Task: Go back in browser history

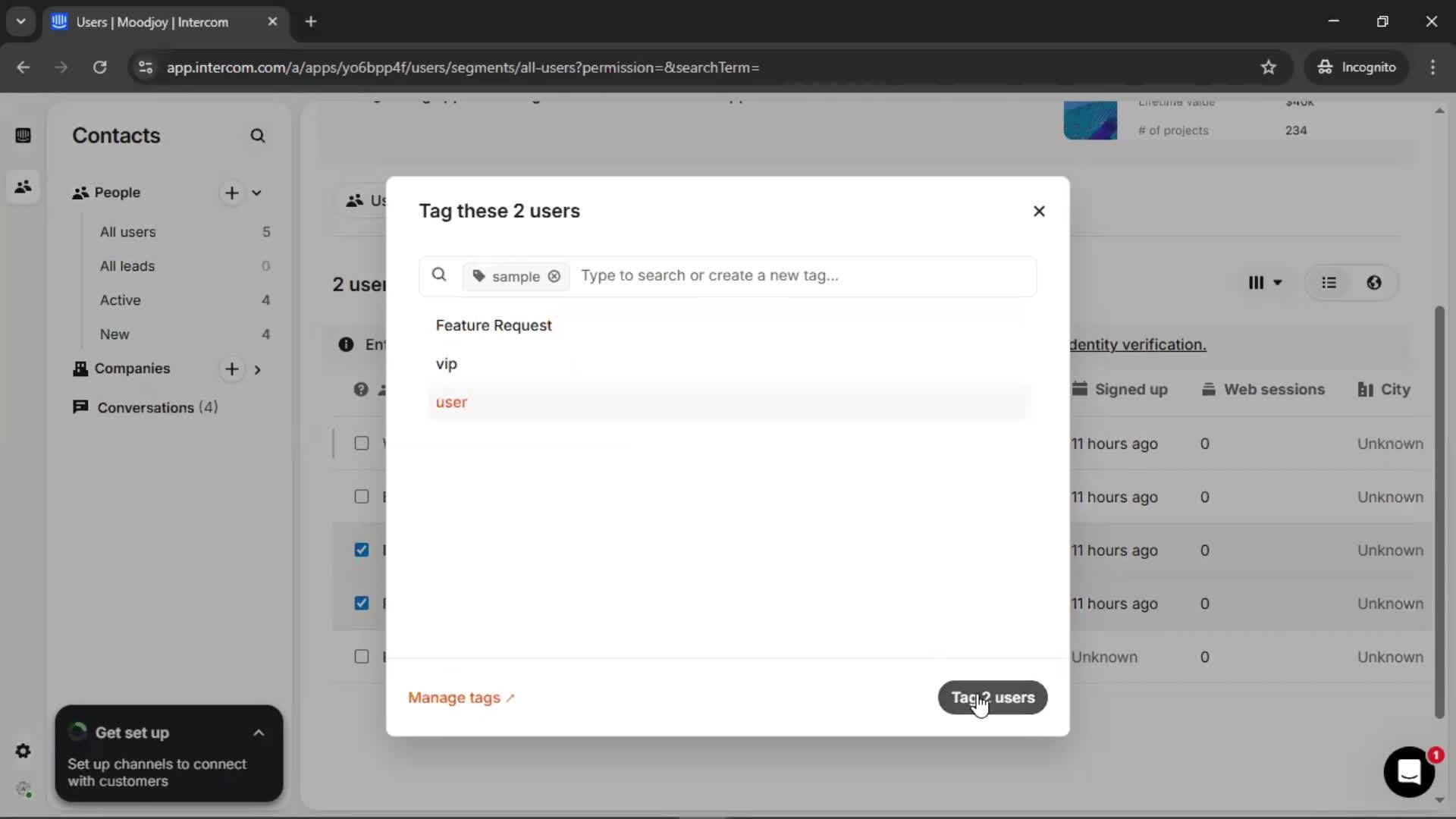Action: pos(24,67)
